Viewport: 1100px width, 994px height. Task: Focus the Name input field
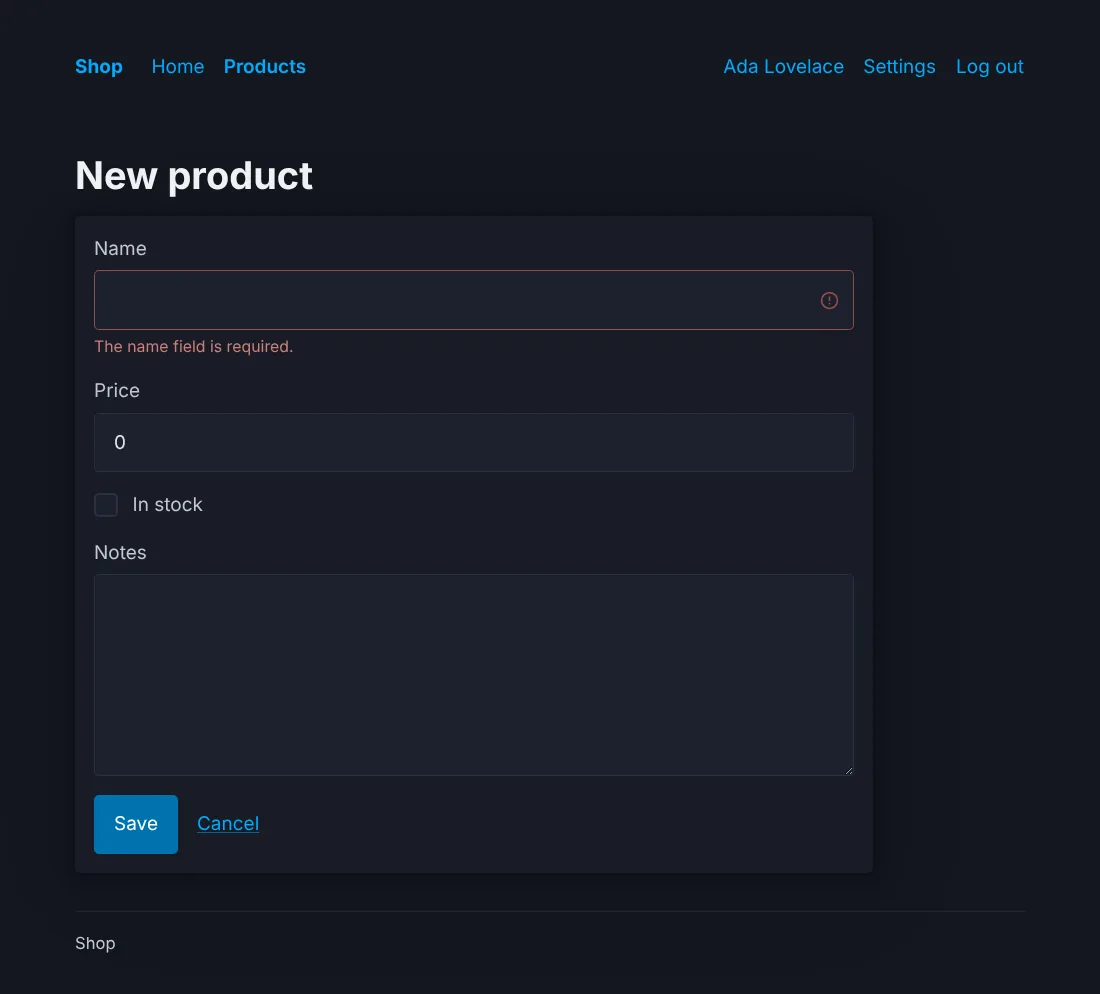click(474, 300)
